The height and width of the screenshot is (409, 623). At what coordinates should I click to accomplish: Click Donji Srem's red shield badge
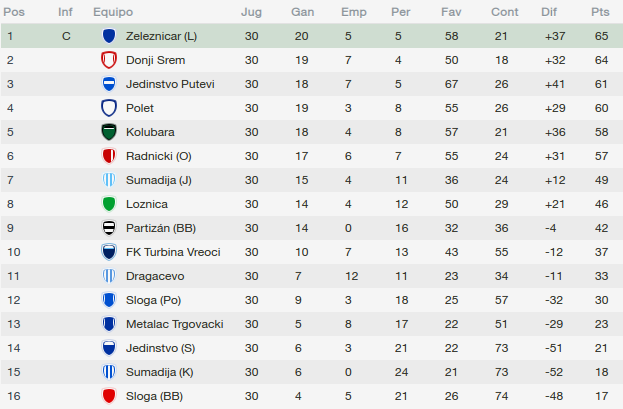coord(109,60)
